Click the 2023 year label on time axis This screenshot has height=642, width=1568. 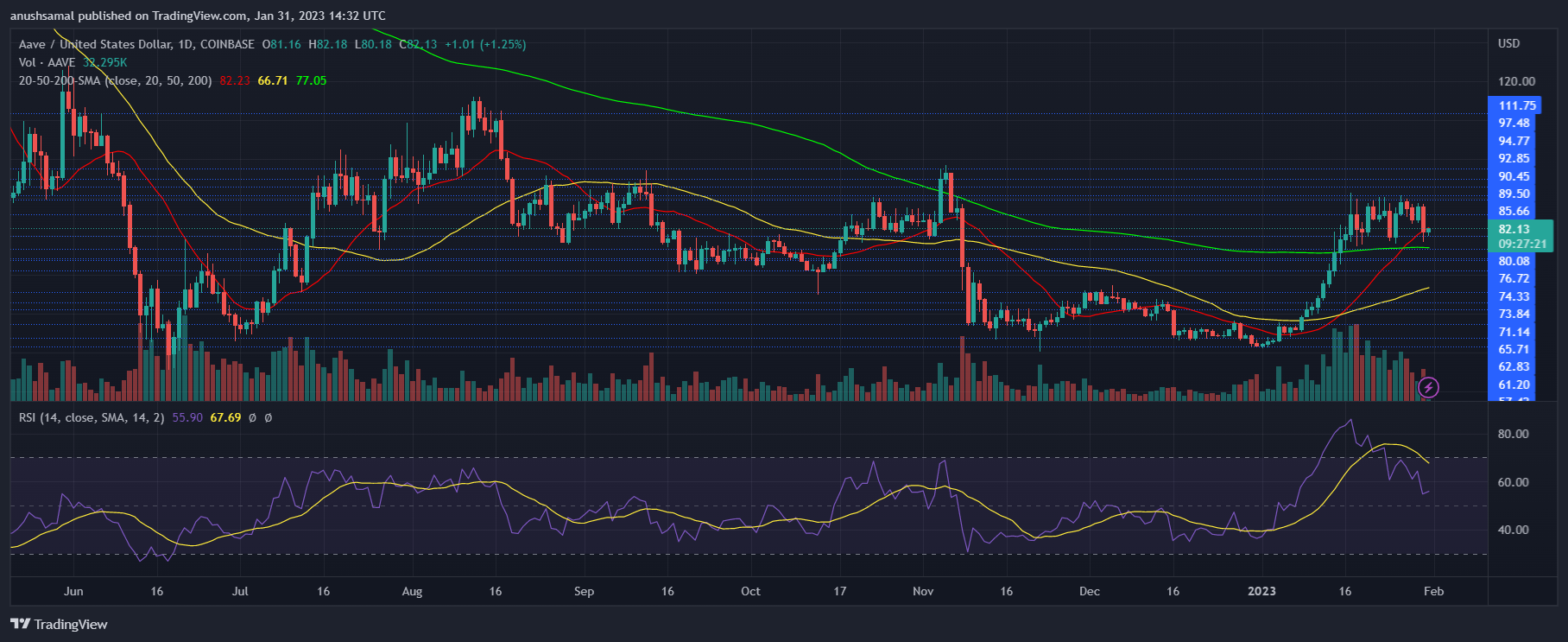point(1261,591)
